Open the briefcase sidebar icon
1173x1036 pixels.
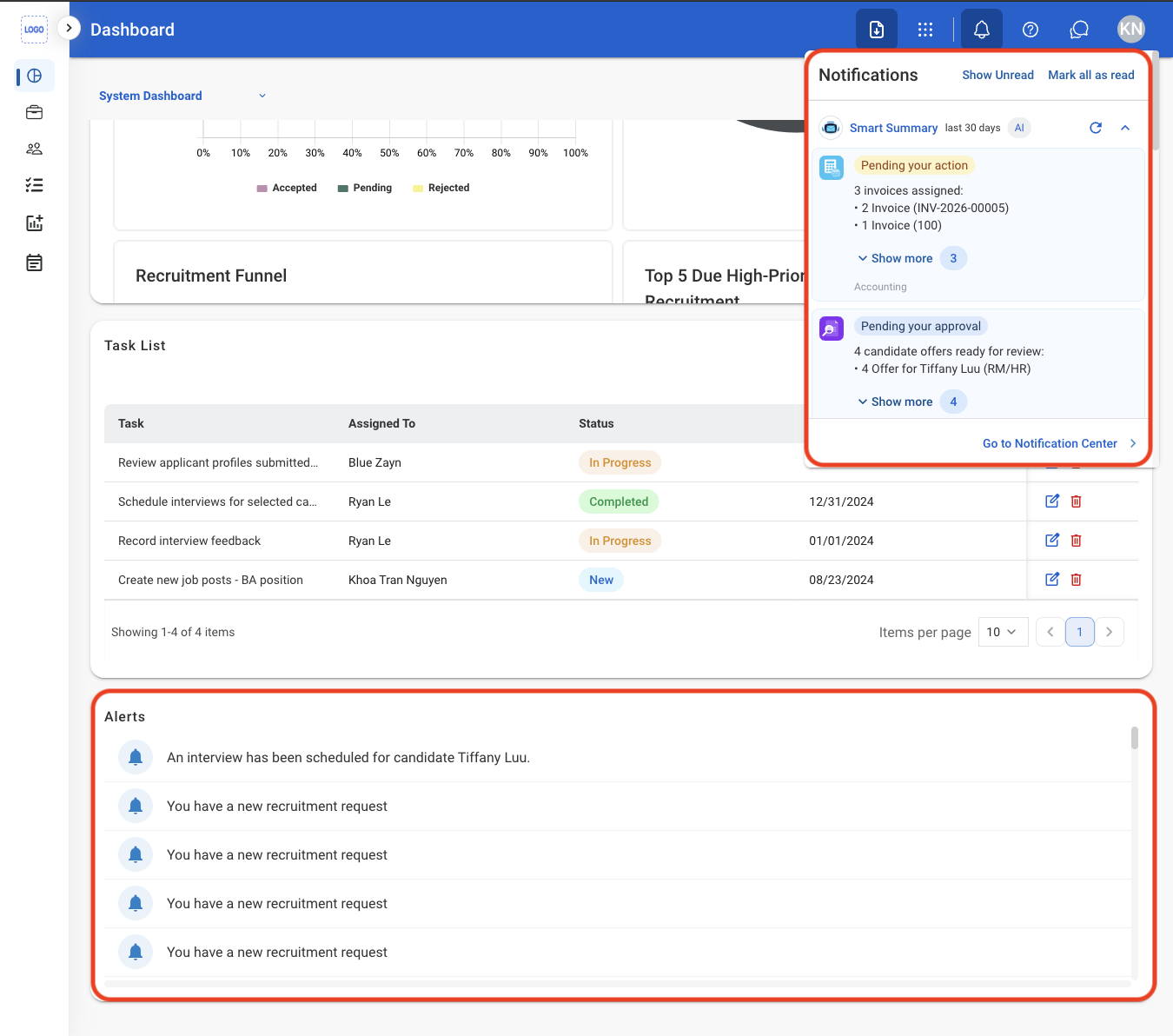click(35, 112)
